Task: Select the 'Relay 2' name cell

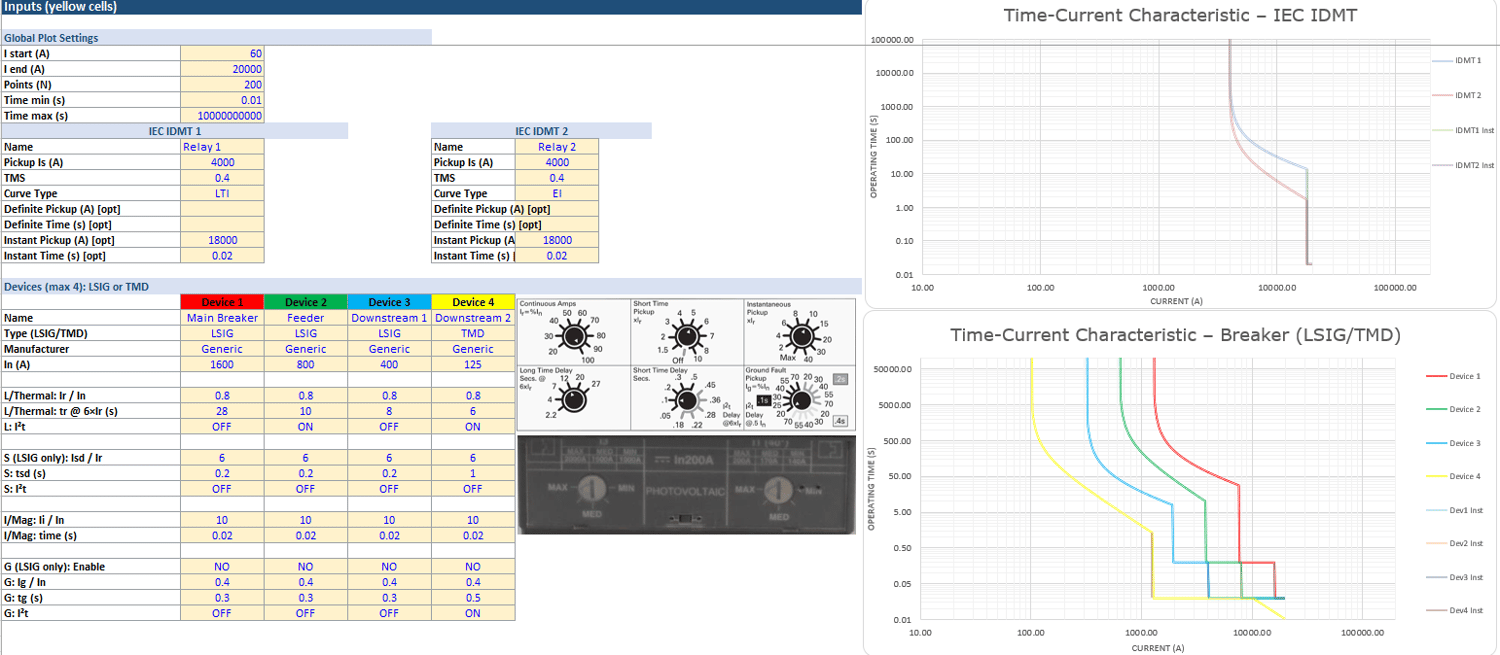Action: point(557,147)
